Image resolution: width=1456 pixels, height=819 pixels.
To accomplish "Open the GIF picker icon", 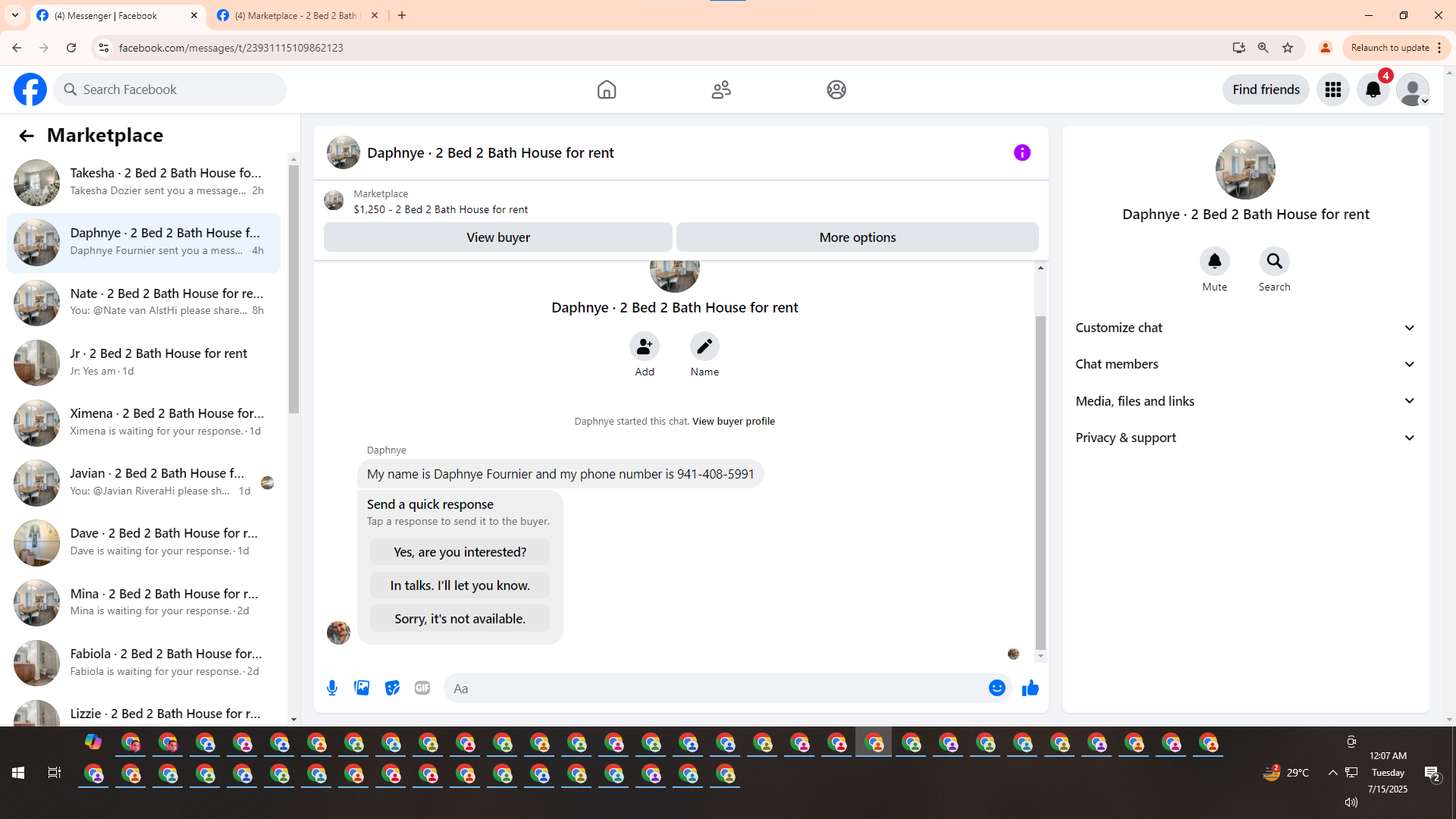I will click(x=422, y=688).
